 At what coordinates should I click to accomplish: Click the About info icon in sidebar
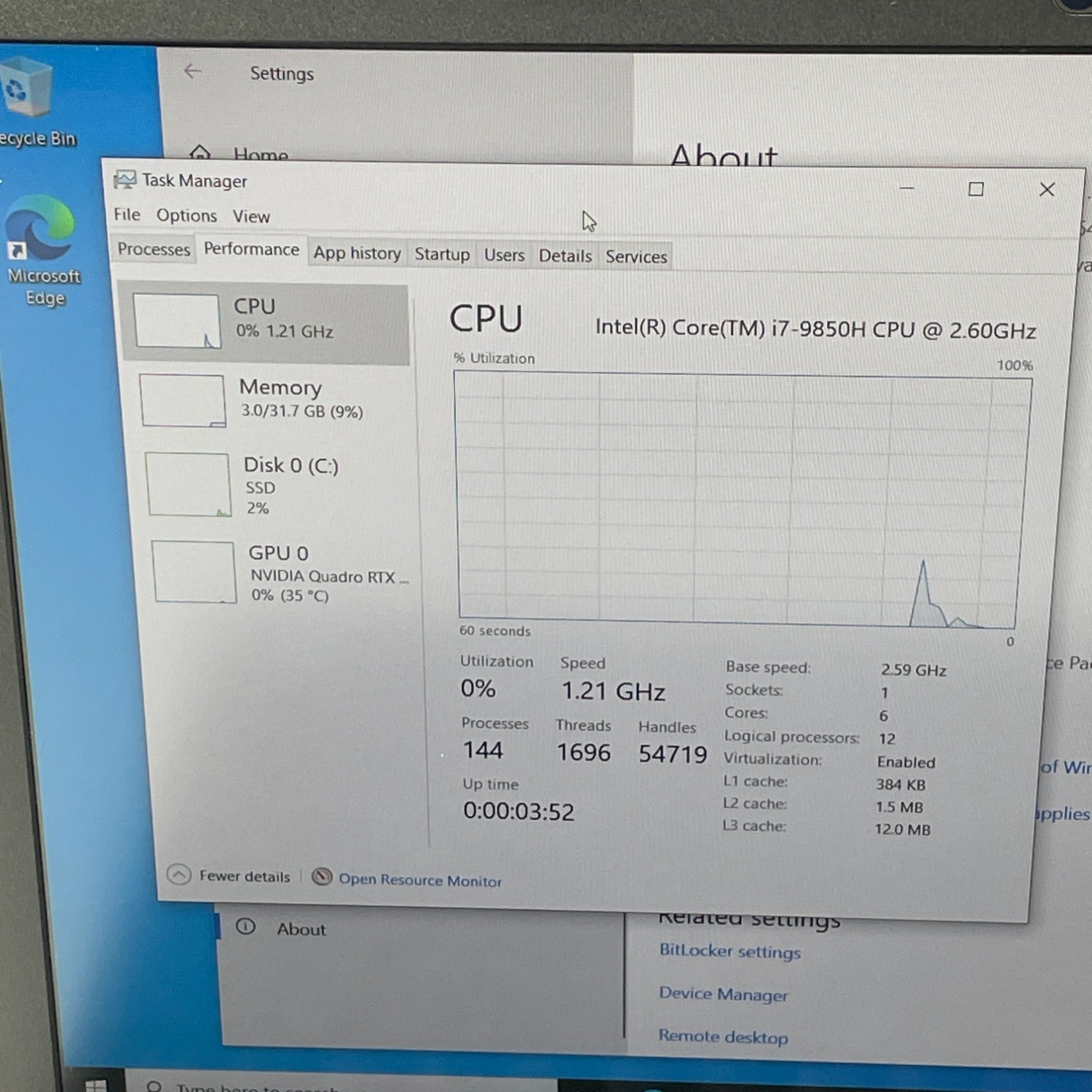pos(246,927)
